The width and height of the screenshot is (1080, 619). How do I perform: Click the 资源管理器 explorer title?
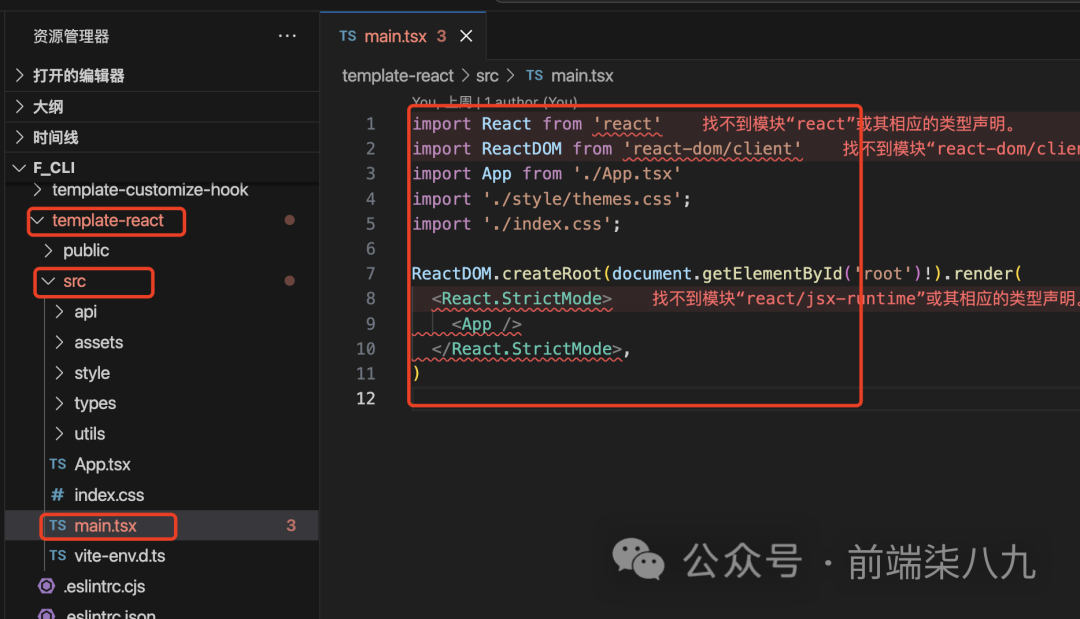[x=71, y=36]
